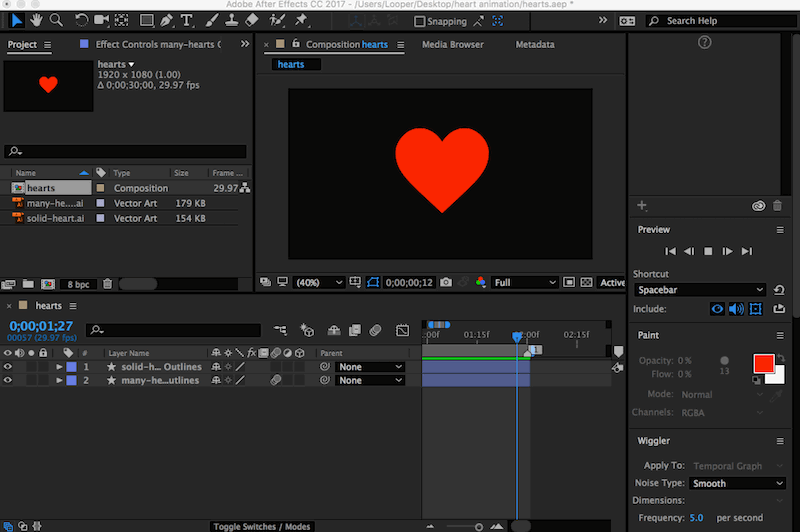This screenshot has height=532, width=800.
Task: Click the new folder icon in Project panel
Action: click(x=28, y=284)
